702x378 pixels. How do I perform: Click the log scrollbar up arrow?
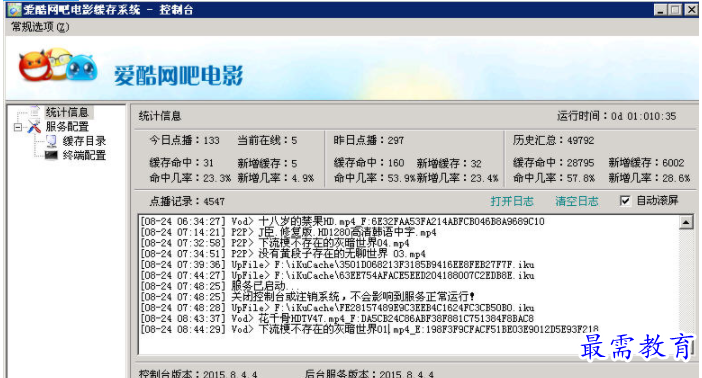coord(685,222)
